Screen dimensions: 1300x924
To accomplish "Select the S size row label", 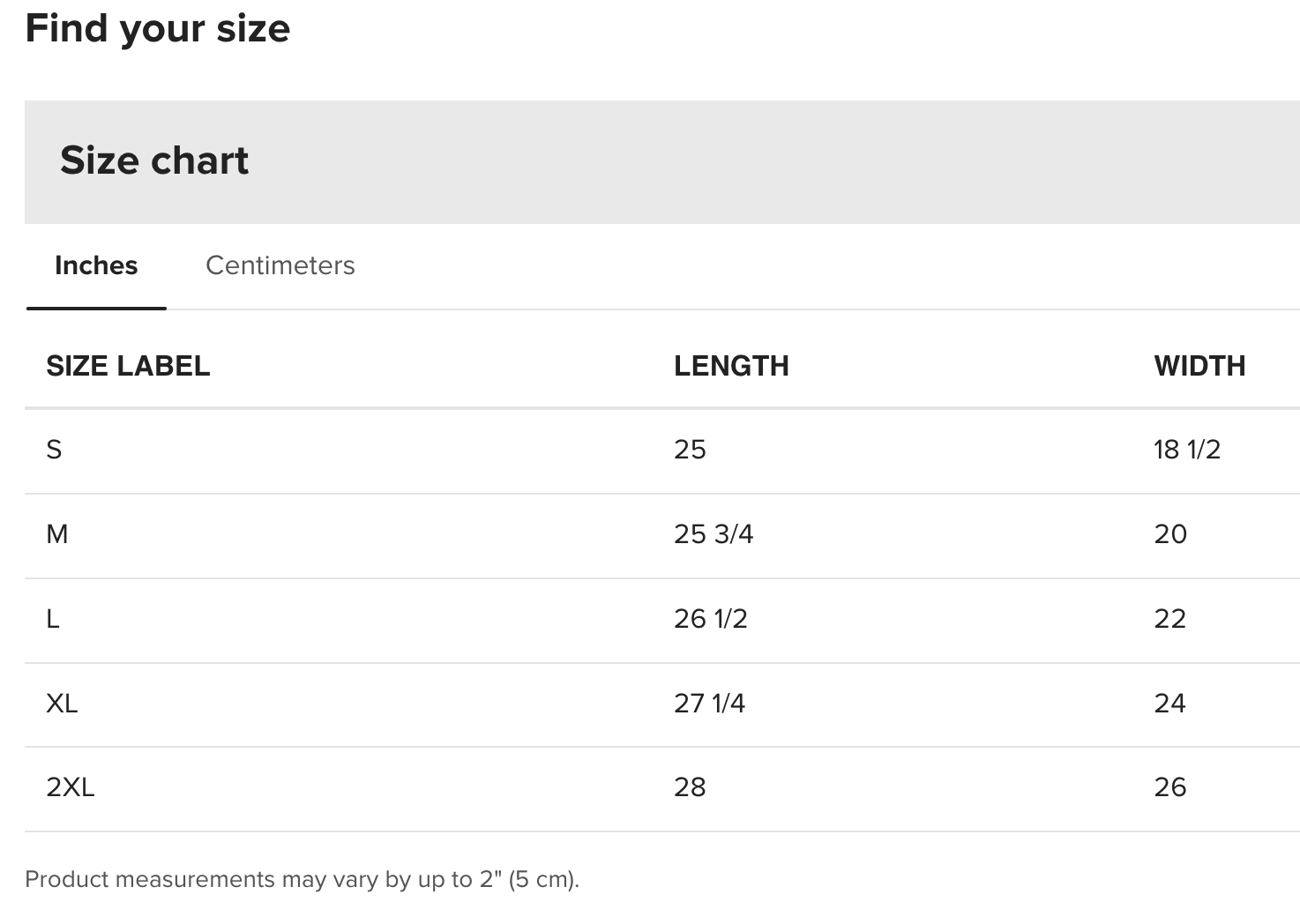I will coord(54,450).
